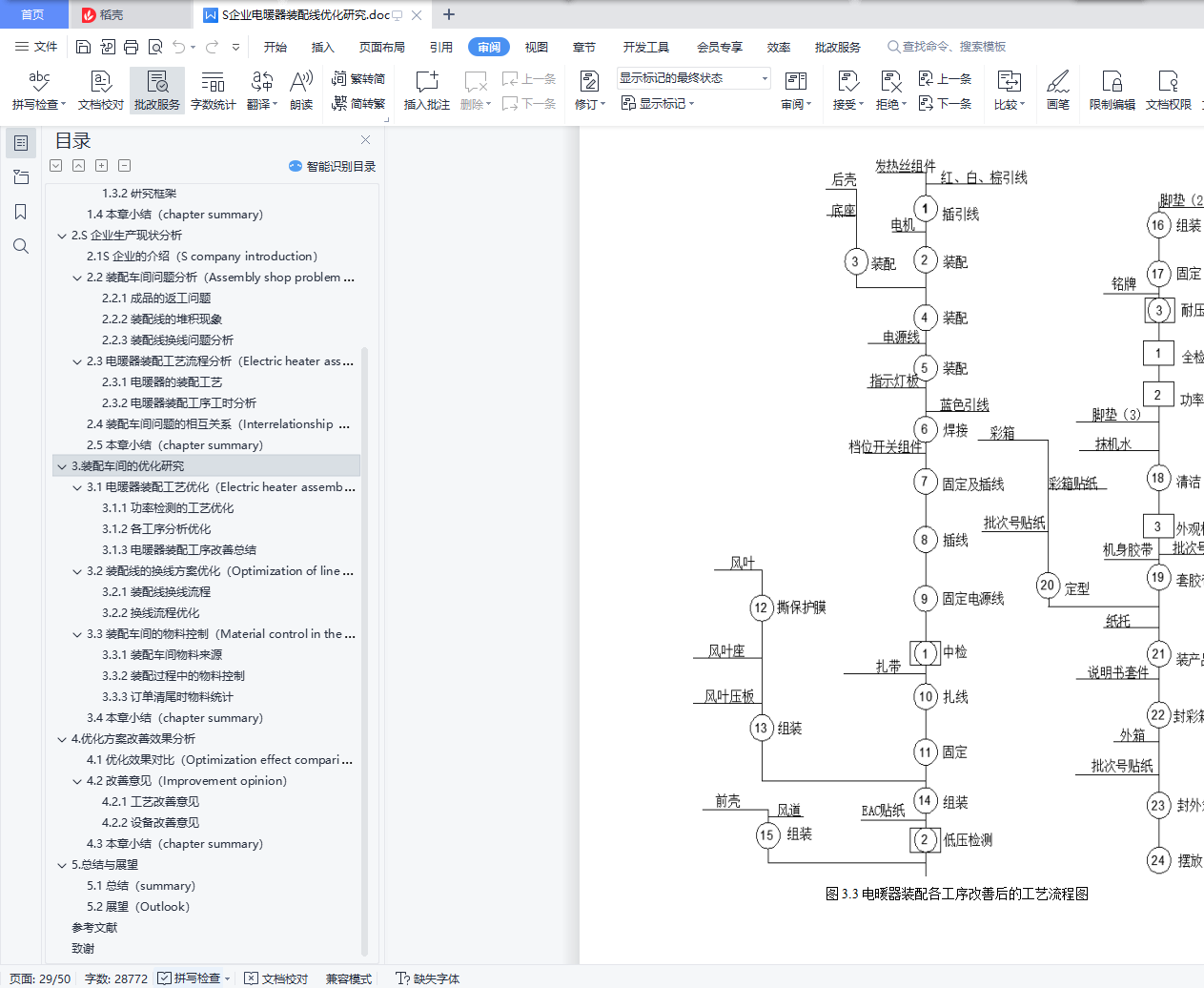Screen dimensions: 1204x988
Task: Click the 翻译 translate icon
Action: point(262,82)
